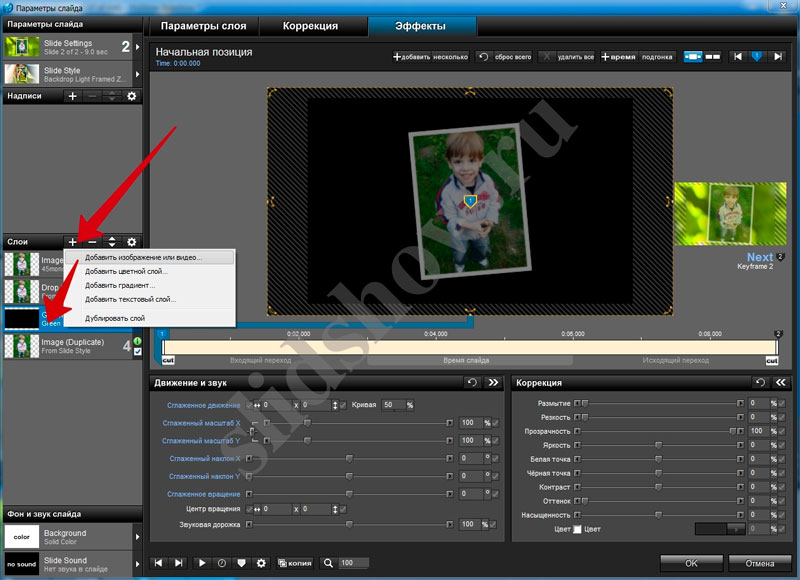Select Image (Duplicate) layer thumbnail
The width and height of the screenshot is (800, 580).
click(x=22, y=346)
